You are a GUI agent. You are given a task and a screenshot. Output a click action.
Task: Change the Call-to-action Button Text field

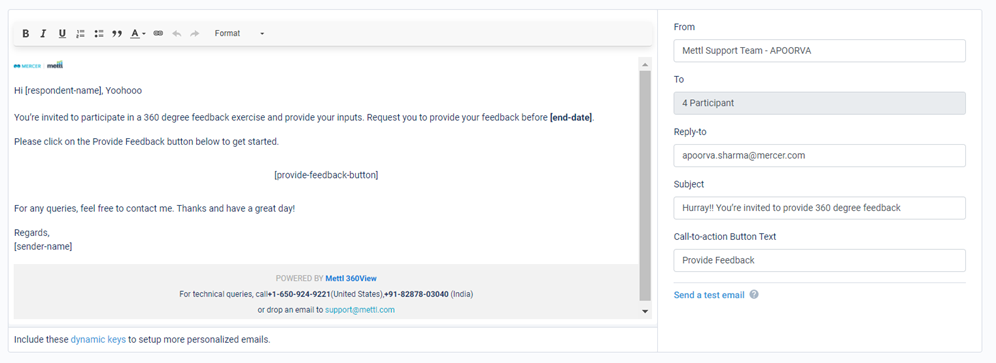(x=819, y=260)
